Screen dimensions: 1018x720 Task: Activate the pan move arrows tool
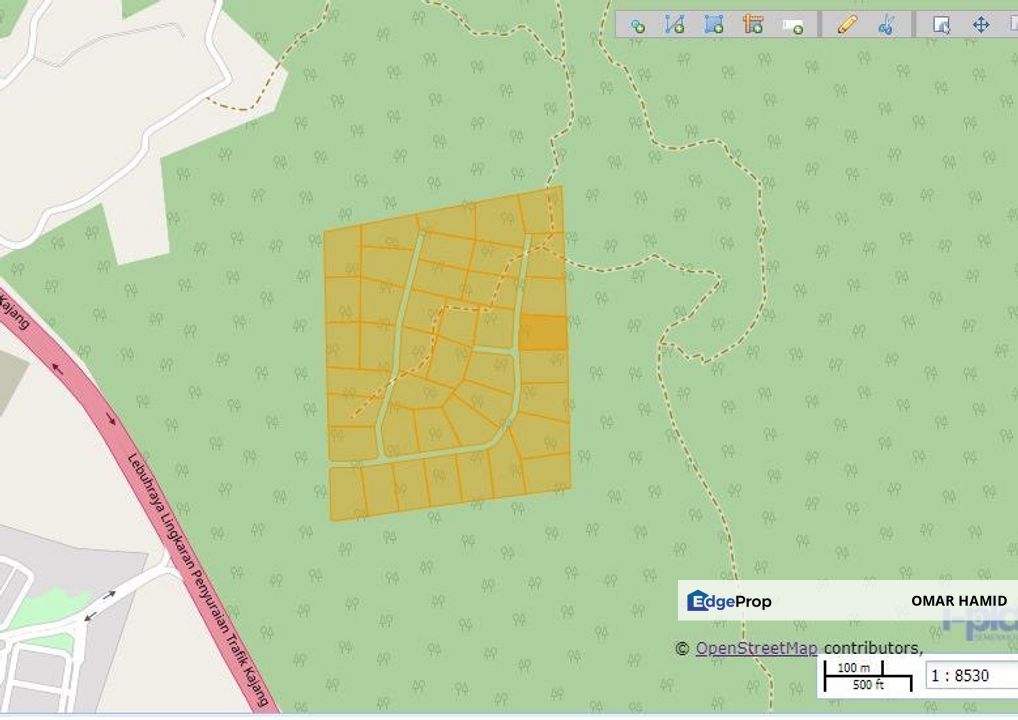[x=981, y=25]
